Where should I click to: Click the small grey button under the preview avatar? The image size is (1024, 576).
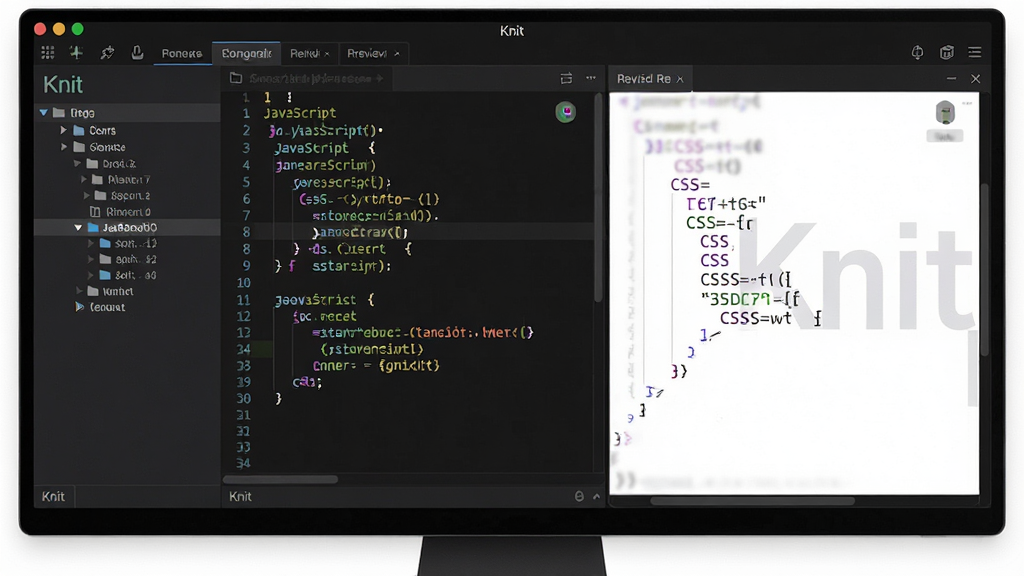pos(944,136)
